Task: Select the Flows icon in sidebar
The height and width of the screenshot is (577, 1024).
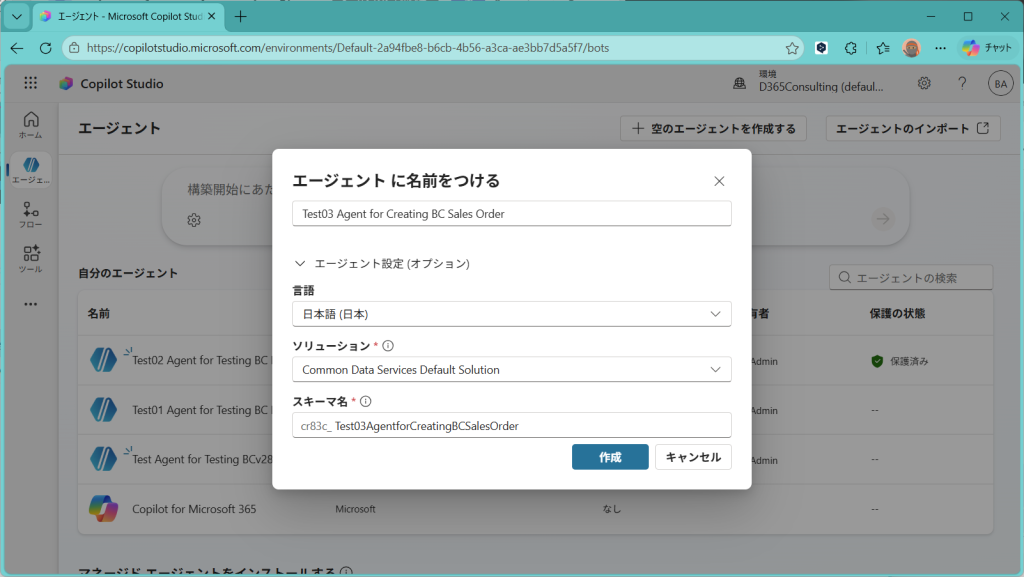Action: pos(31,214)
